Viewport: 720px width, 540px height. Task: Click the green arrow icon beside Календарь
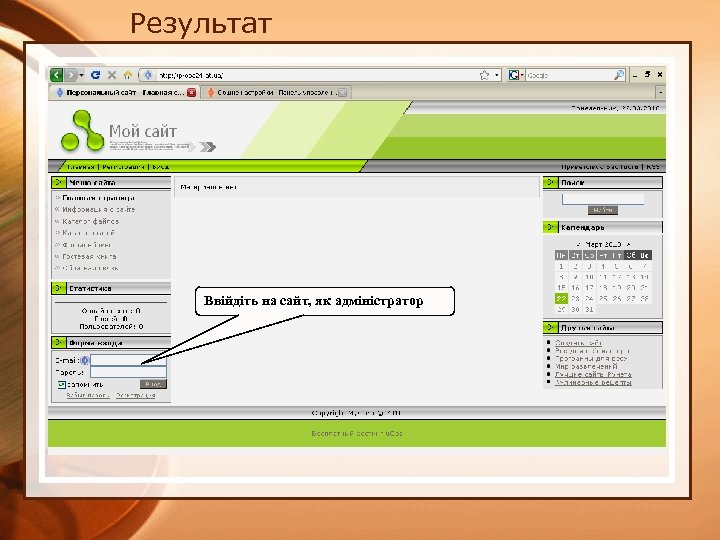(550, 227)
